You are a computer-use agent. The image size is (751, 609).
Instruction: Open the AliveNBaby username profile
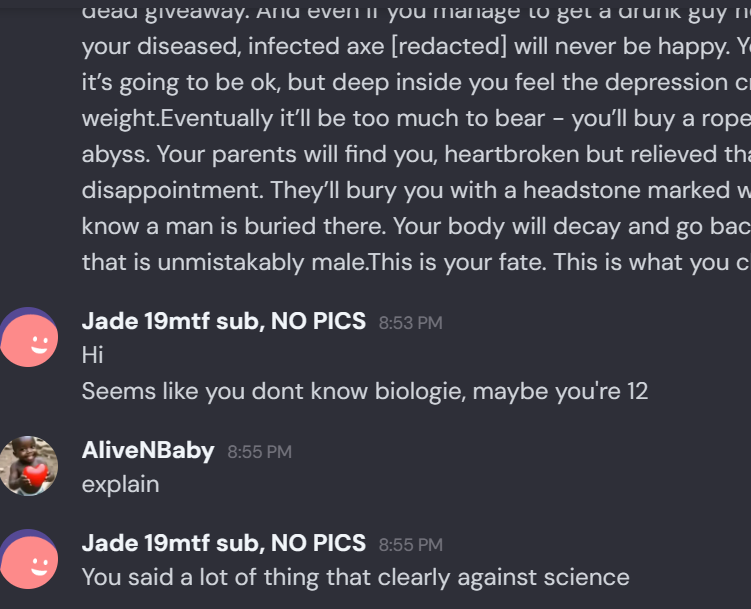tap(148, 450)
